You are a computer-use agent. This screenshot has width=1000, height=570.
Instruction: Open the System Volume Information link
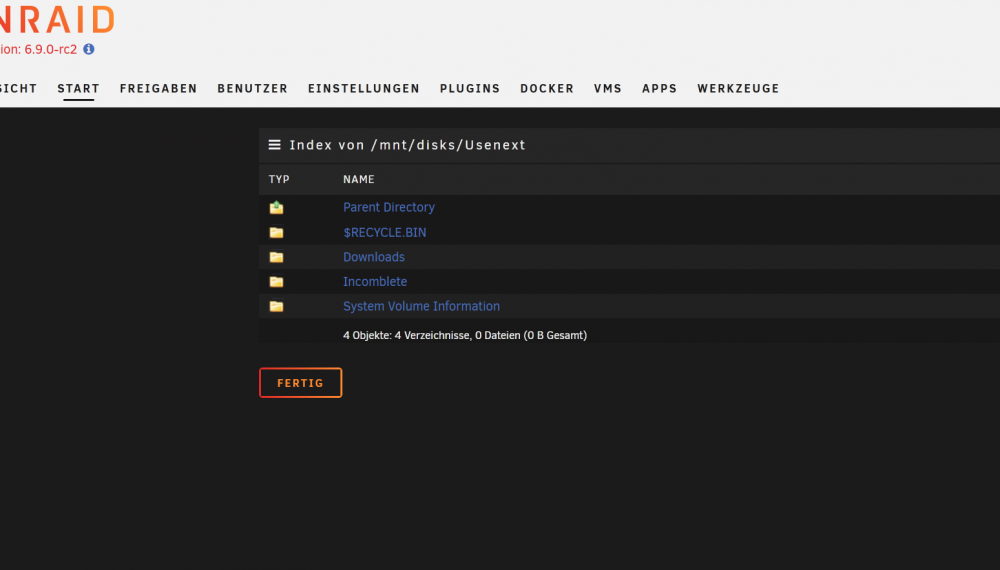[x=422, y=306]
